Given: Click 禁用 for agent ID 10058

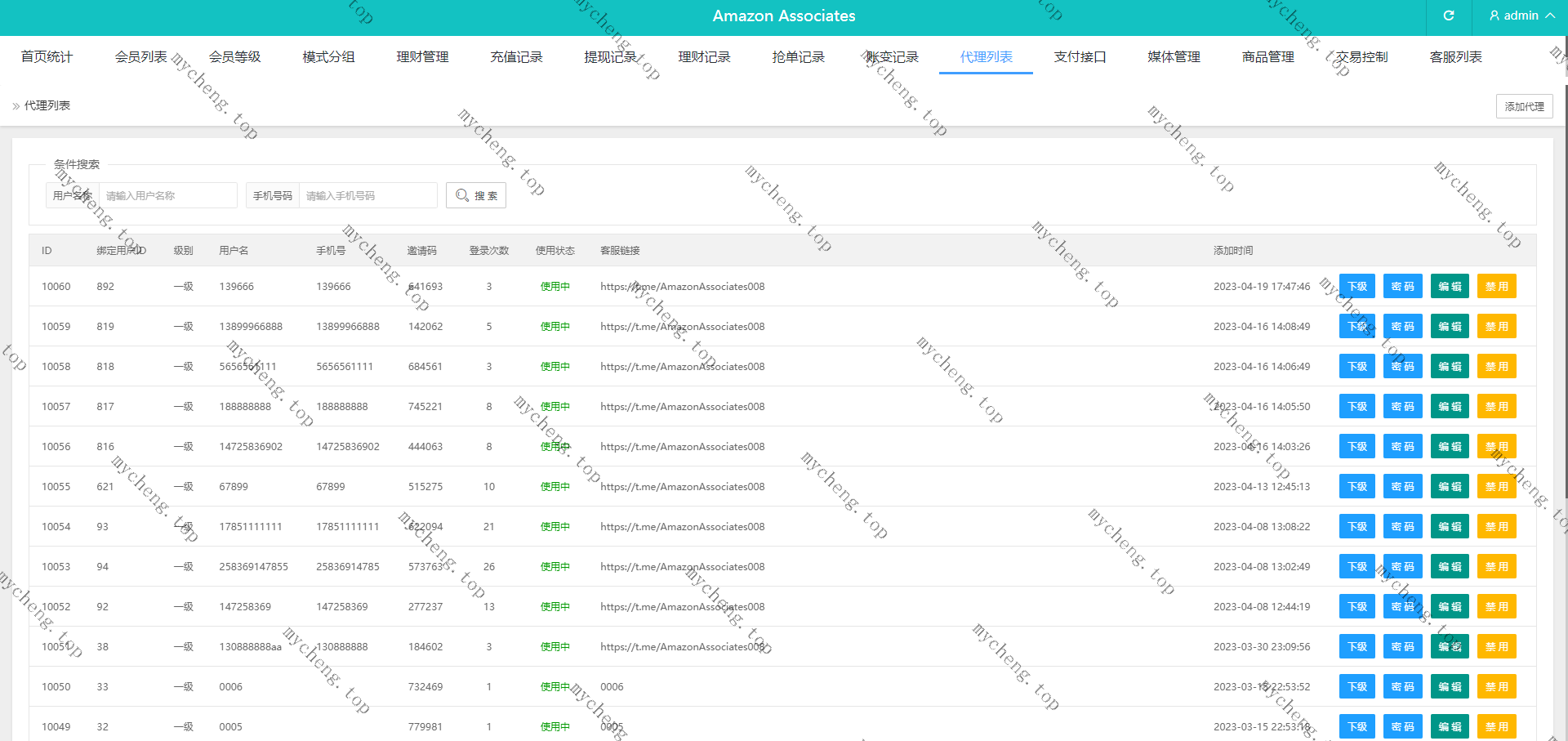Looking at the screenshot, I should 1497,366.
